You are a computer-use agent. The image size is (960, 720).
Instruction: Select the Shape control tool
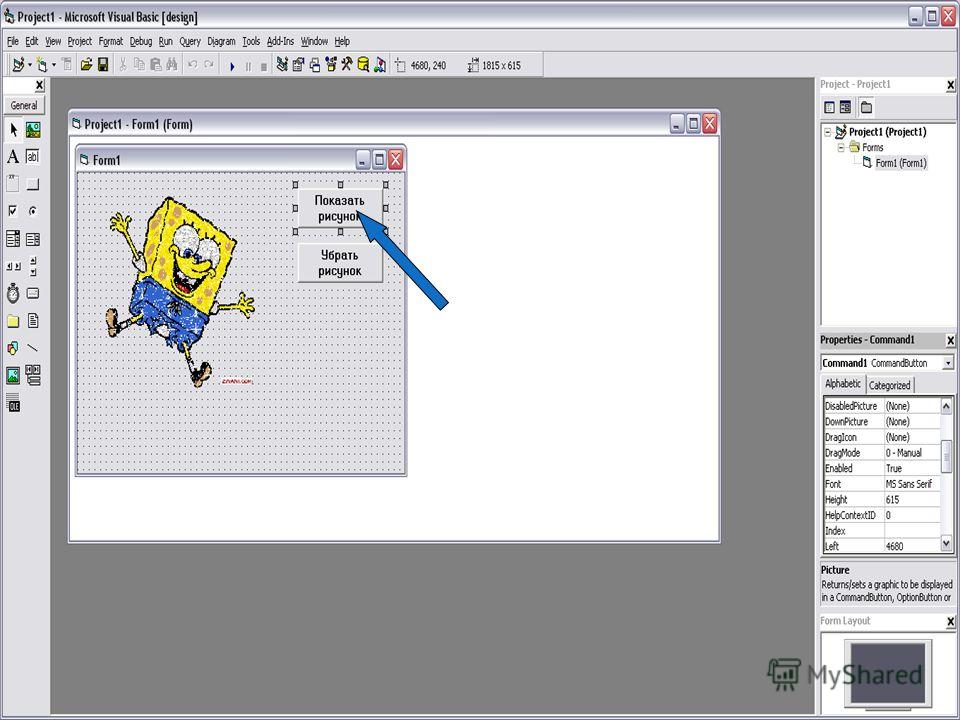[13, 348]
